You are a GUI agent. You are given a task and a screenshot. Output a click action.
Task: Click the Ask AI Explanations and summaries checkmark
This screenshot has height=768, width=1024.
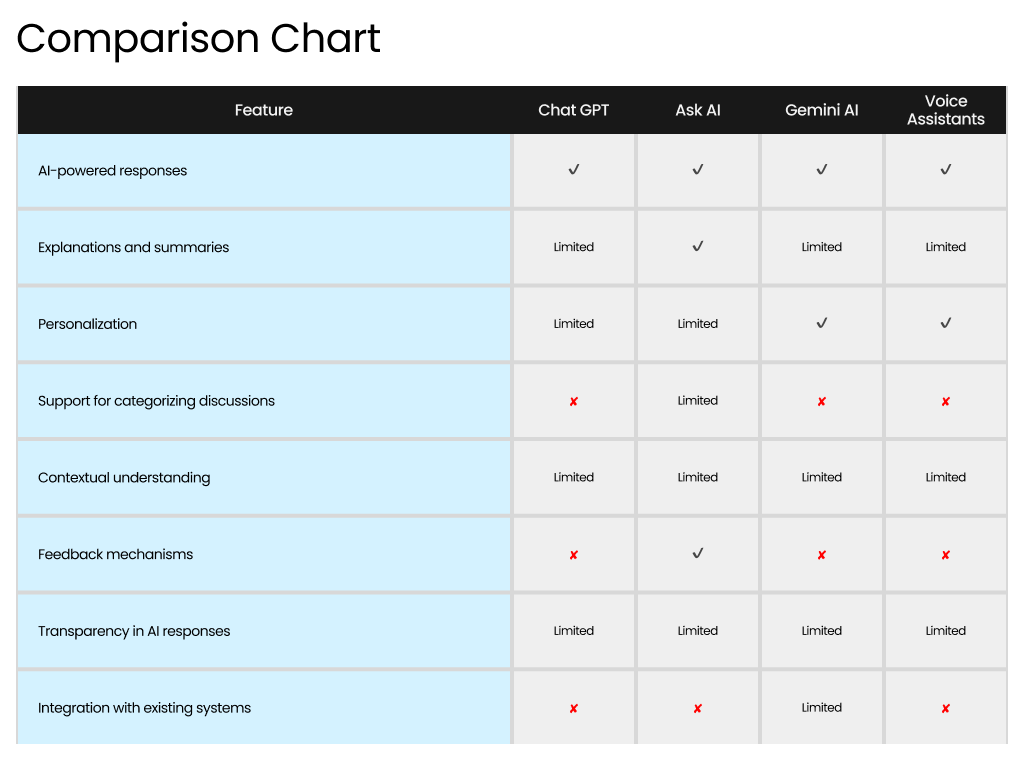coord(698,246)
